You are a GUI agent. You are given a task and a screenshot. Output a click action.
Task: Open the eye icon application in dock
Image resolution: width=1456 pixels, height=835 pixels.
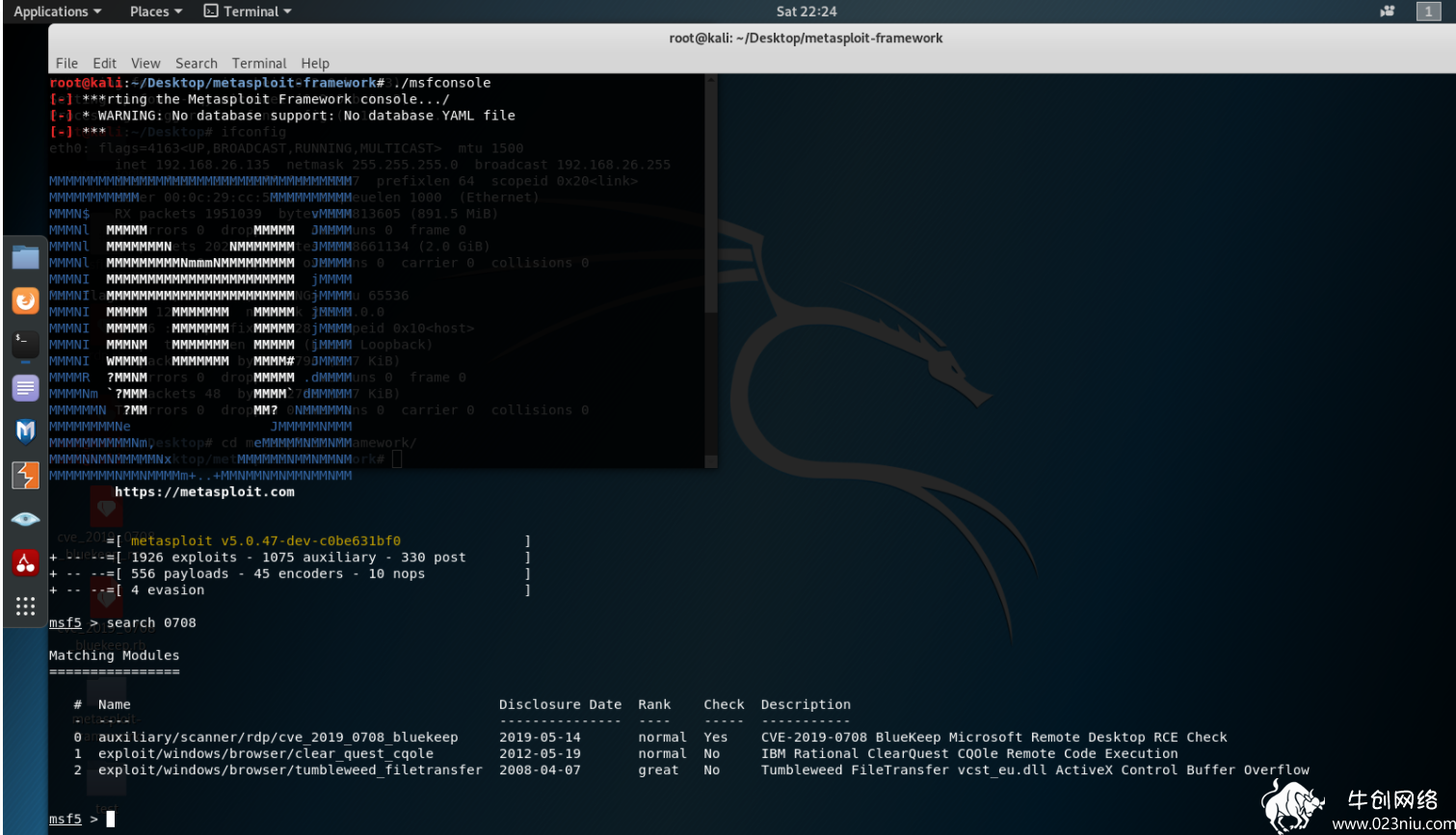(25, 519)
